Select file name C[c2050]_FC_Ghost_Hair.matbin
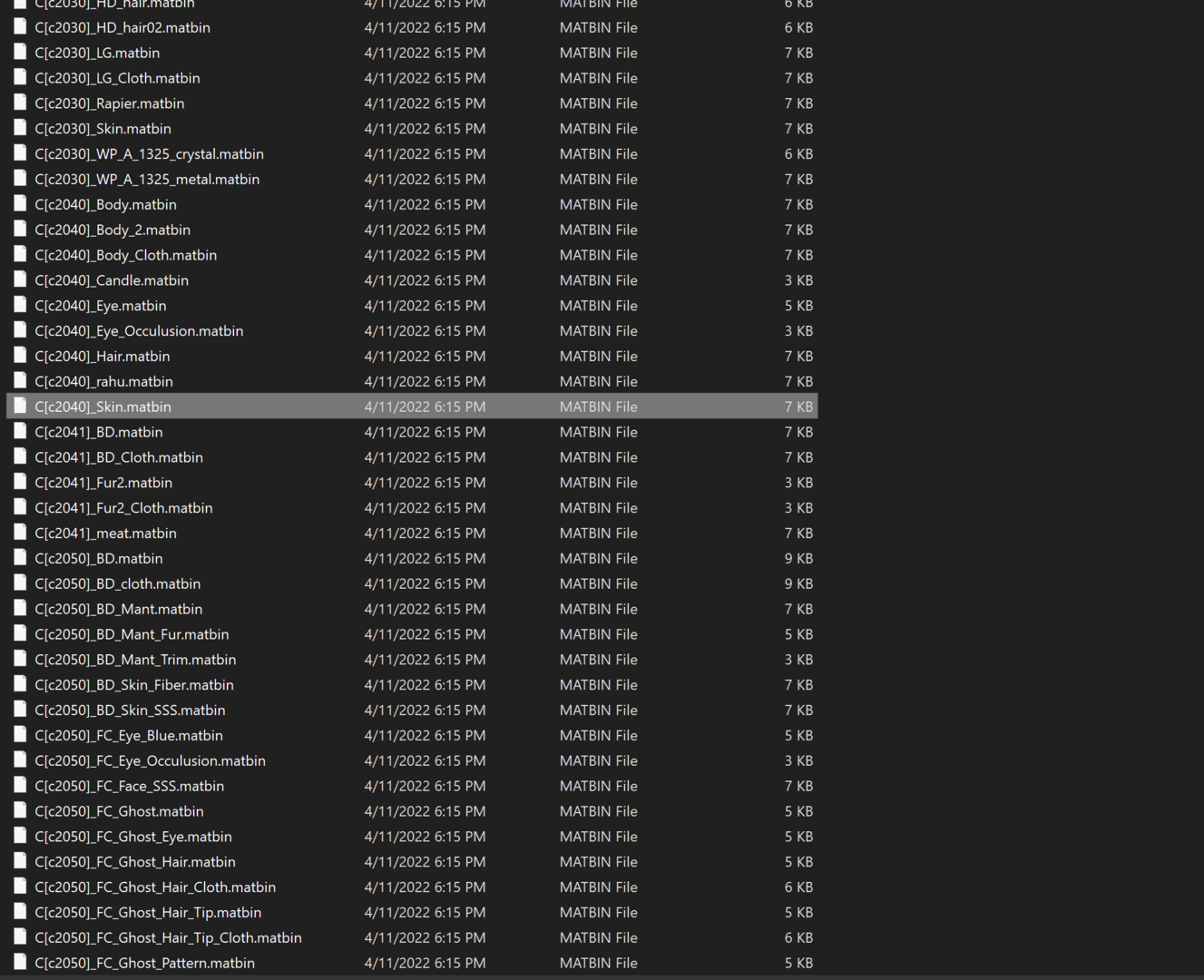 click(x=135, y=862)
